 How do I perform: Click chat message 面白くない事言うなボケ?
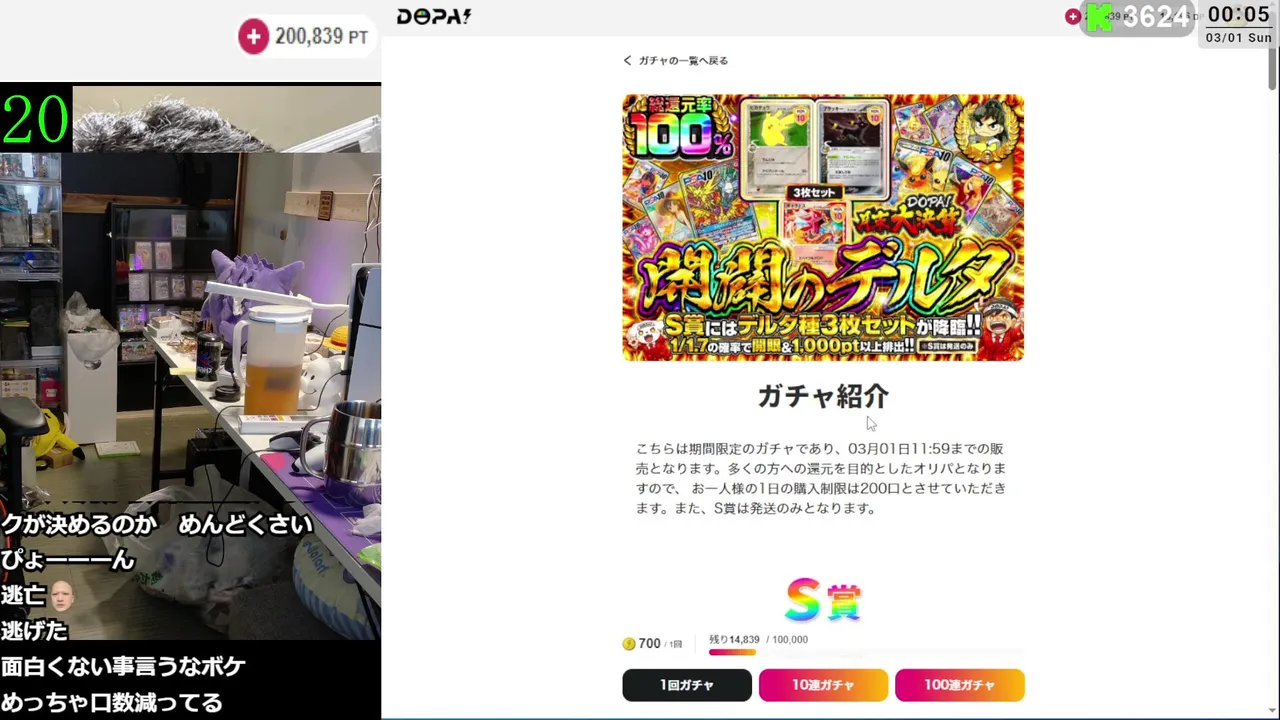123,666
